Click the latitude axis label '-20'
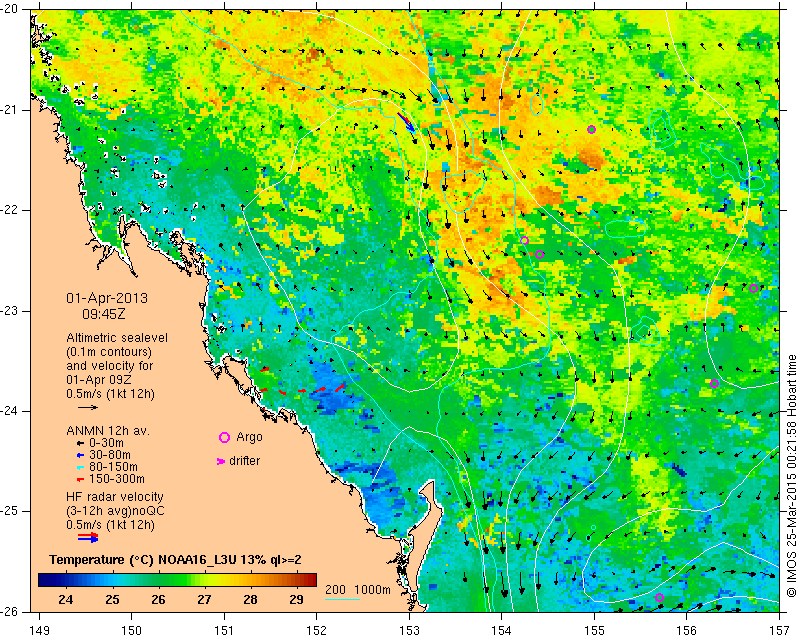This screenshot has height=640, width=800. pos(10,10)
